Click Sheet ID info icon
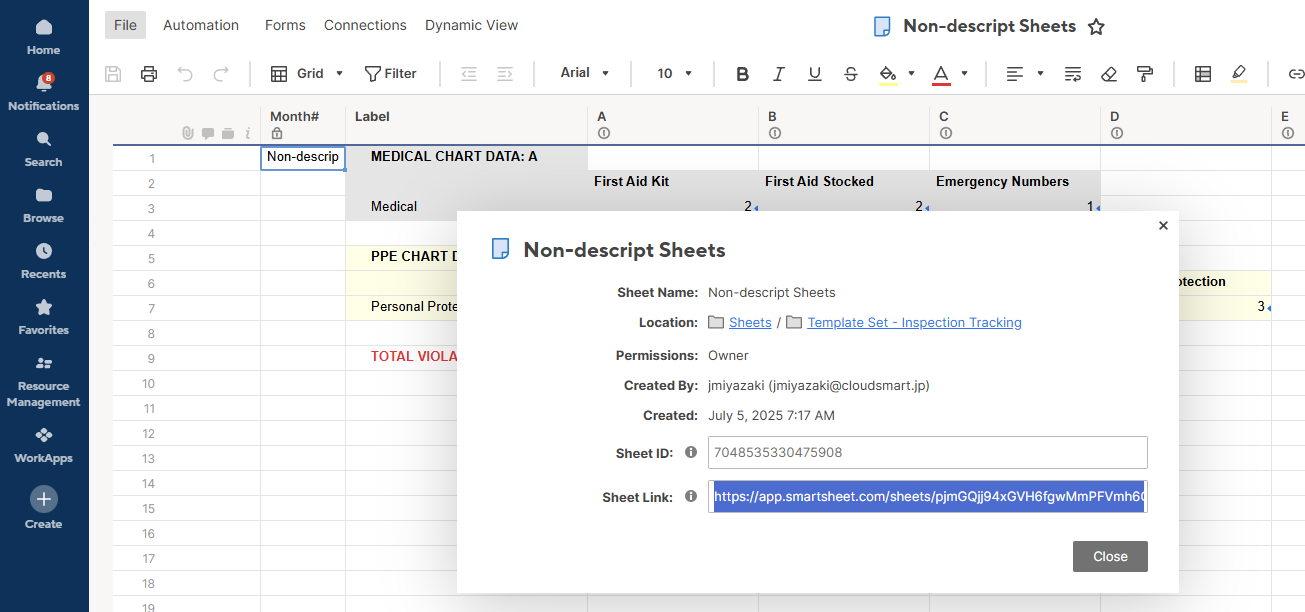 [690, 452]
